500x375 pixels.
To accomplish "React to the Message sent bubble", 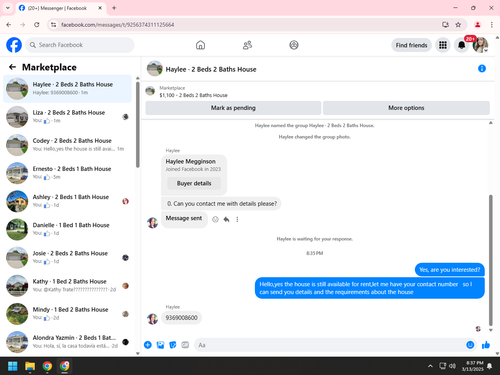I will (215, 219).
